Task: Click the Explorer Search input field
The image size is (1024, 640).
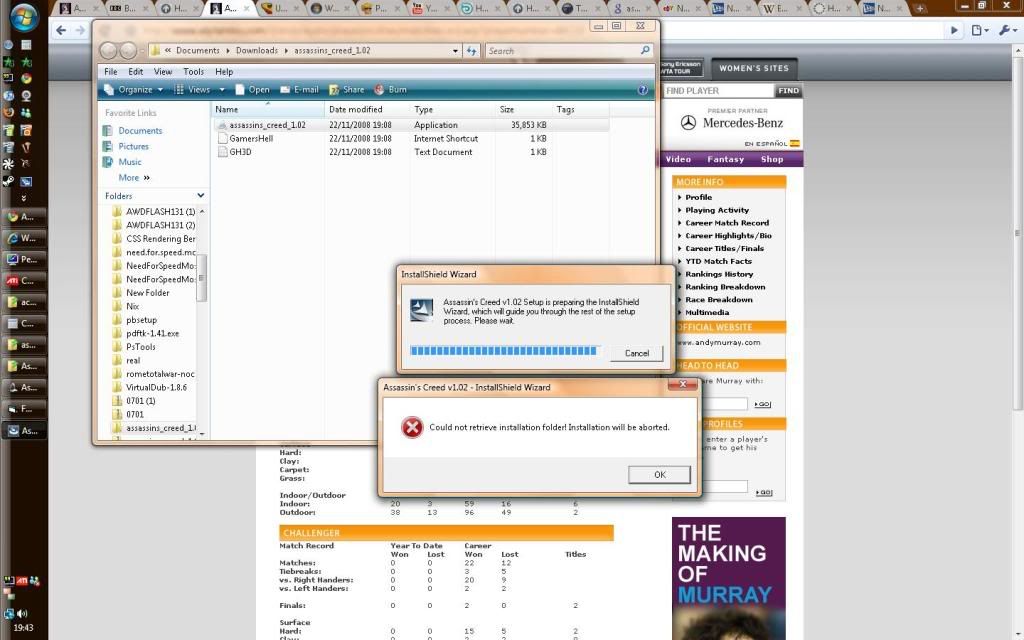Action: tap(562, 50)
